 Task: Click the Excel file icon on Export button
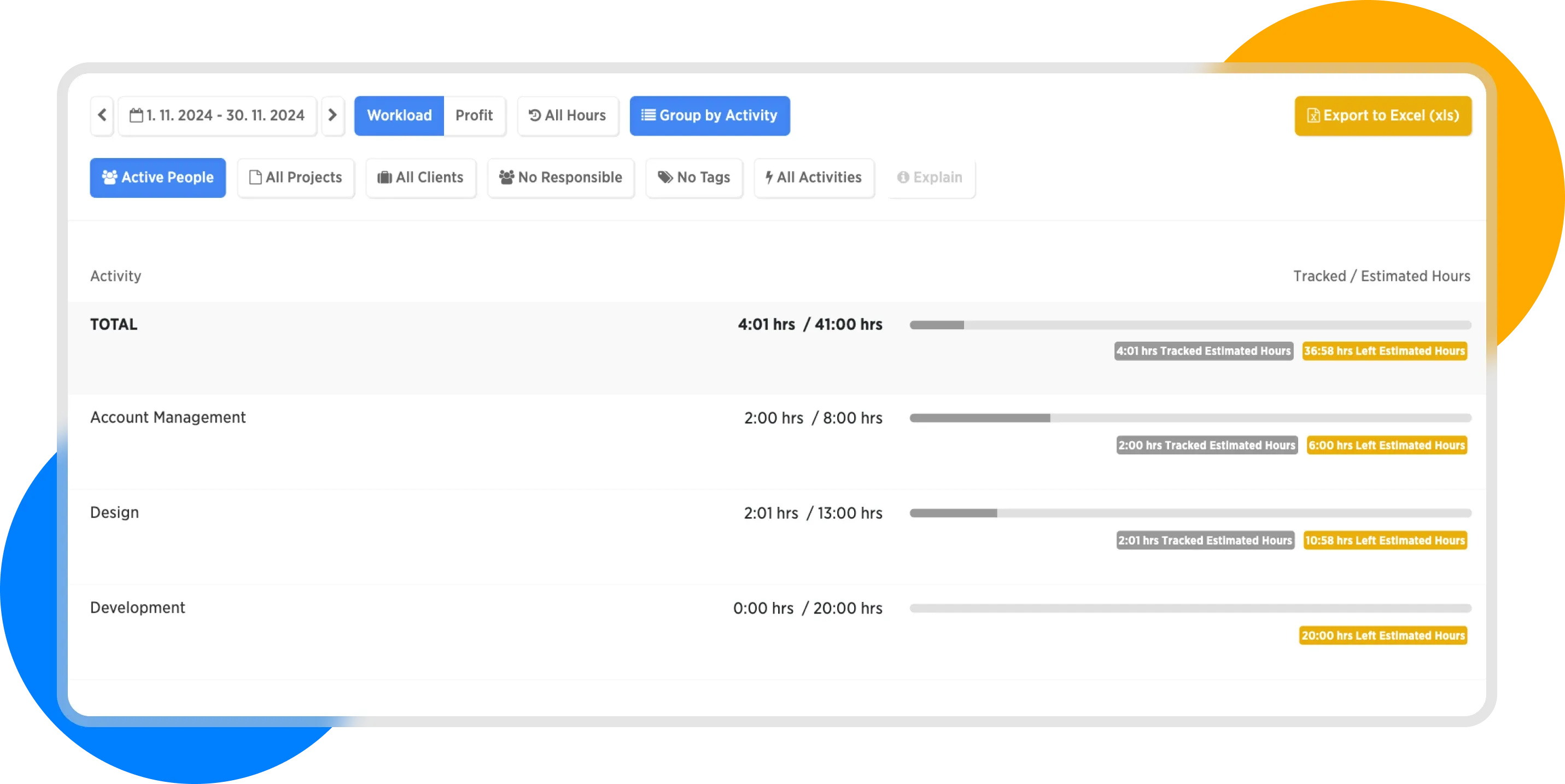1313,115
